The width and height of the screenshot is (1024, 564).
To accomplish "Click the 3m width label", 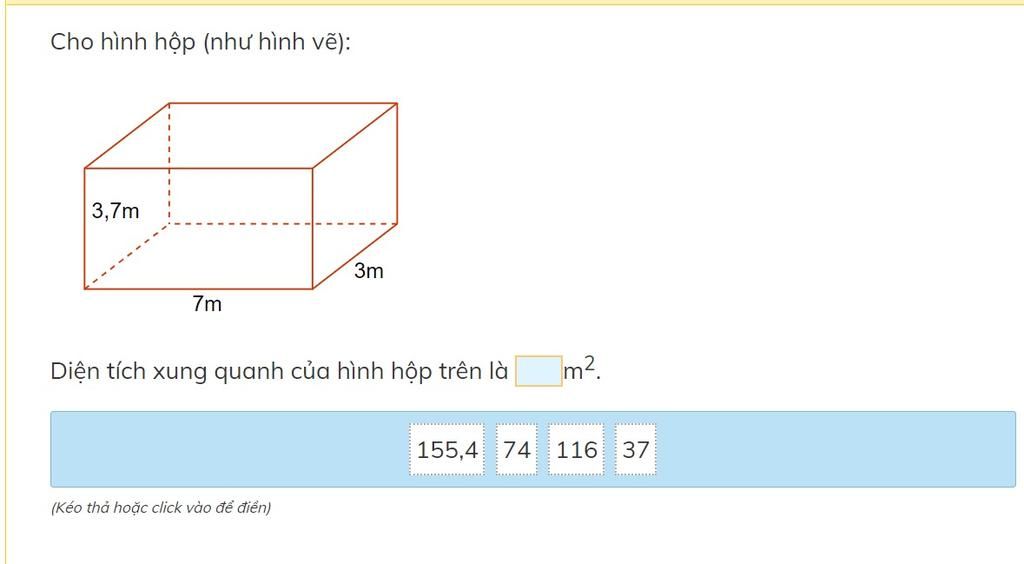I will [369, 270].
